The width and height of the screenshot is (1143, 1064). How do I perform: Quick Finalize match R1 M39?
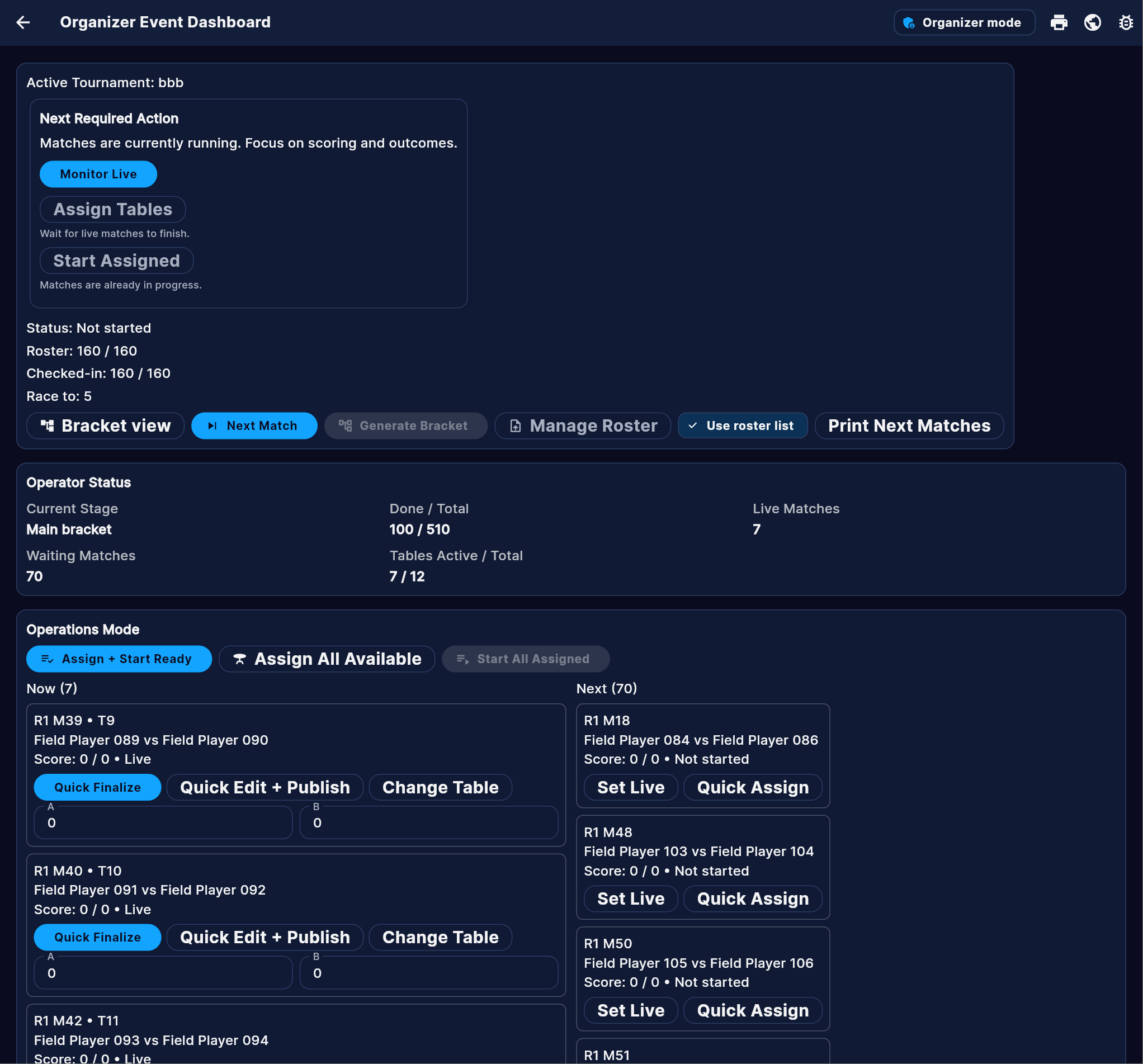97,787
